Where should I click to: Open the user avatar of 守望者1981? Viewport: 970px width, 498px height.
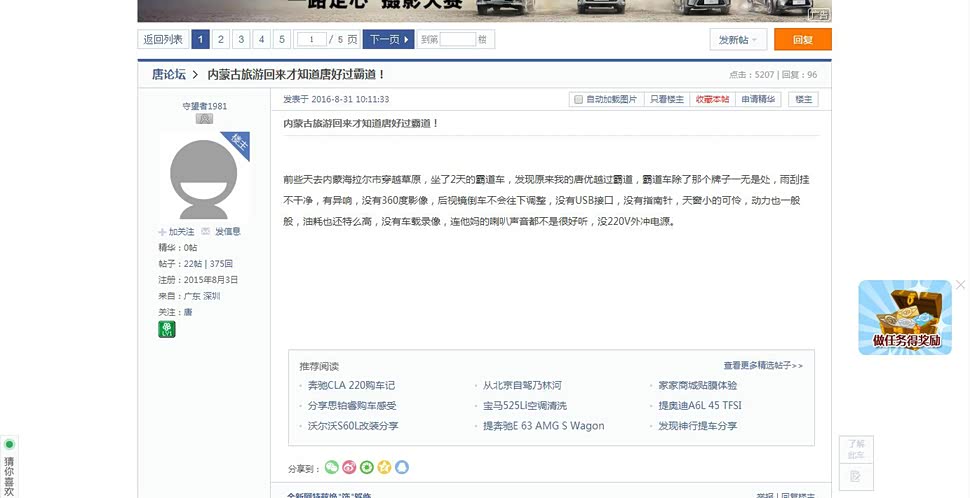click(204, 178)
